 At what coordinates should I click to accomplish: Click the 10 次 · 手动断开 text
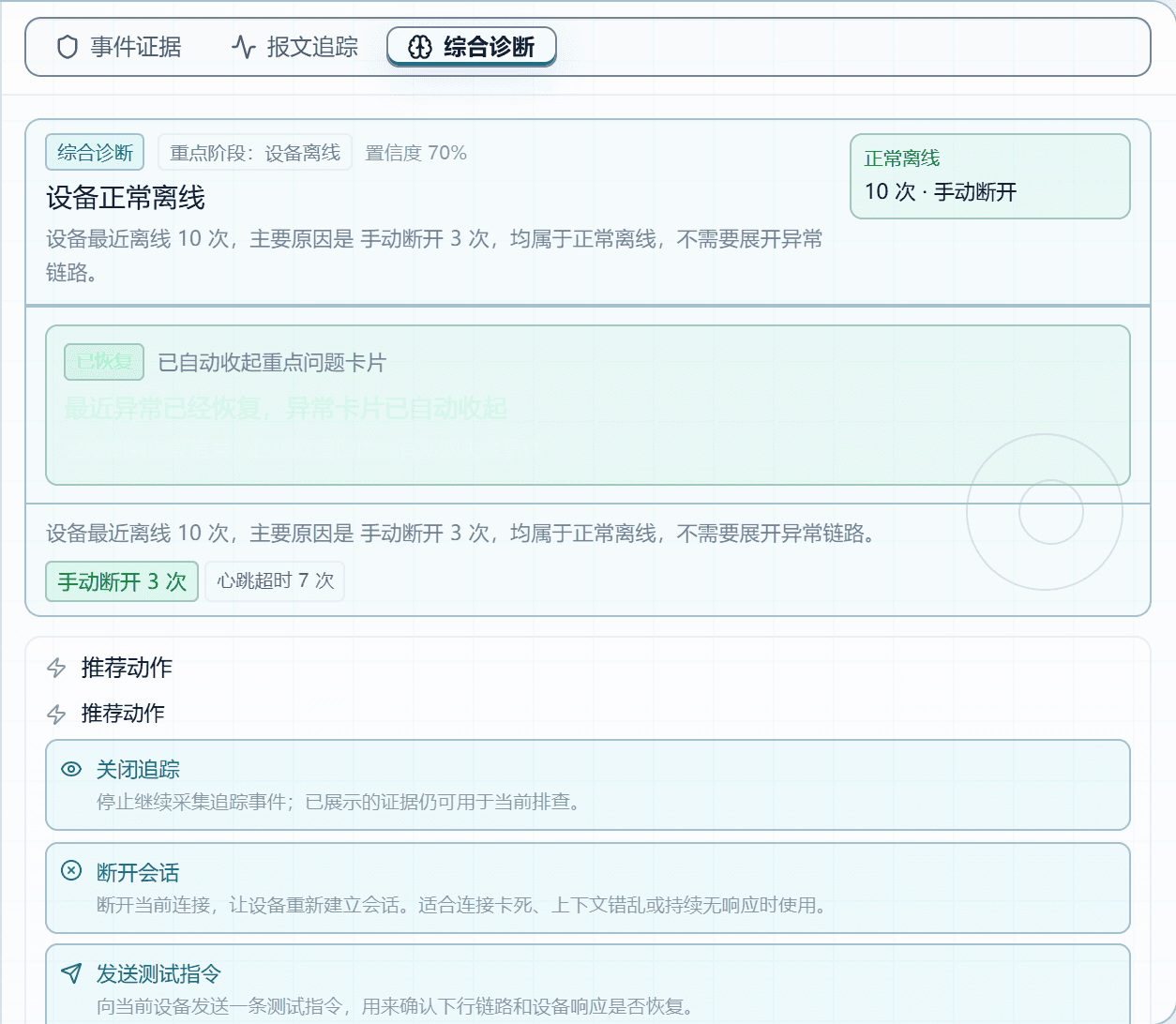click(941, 192)
